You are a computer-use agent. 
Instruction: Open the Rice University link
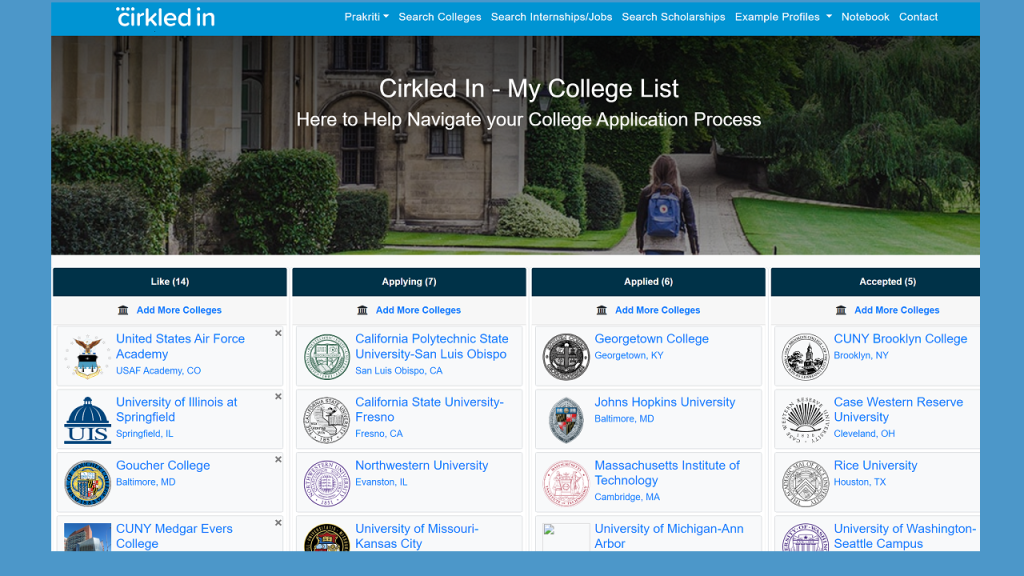pos(875,466)
